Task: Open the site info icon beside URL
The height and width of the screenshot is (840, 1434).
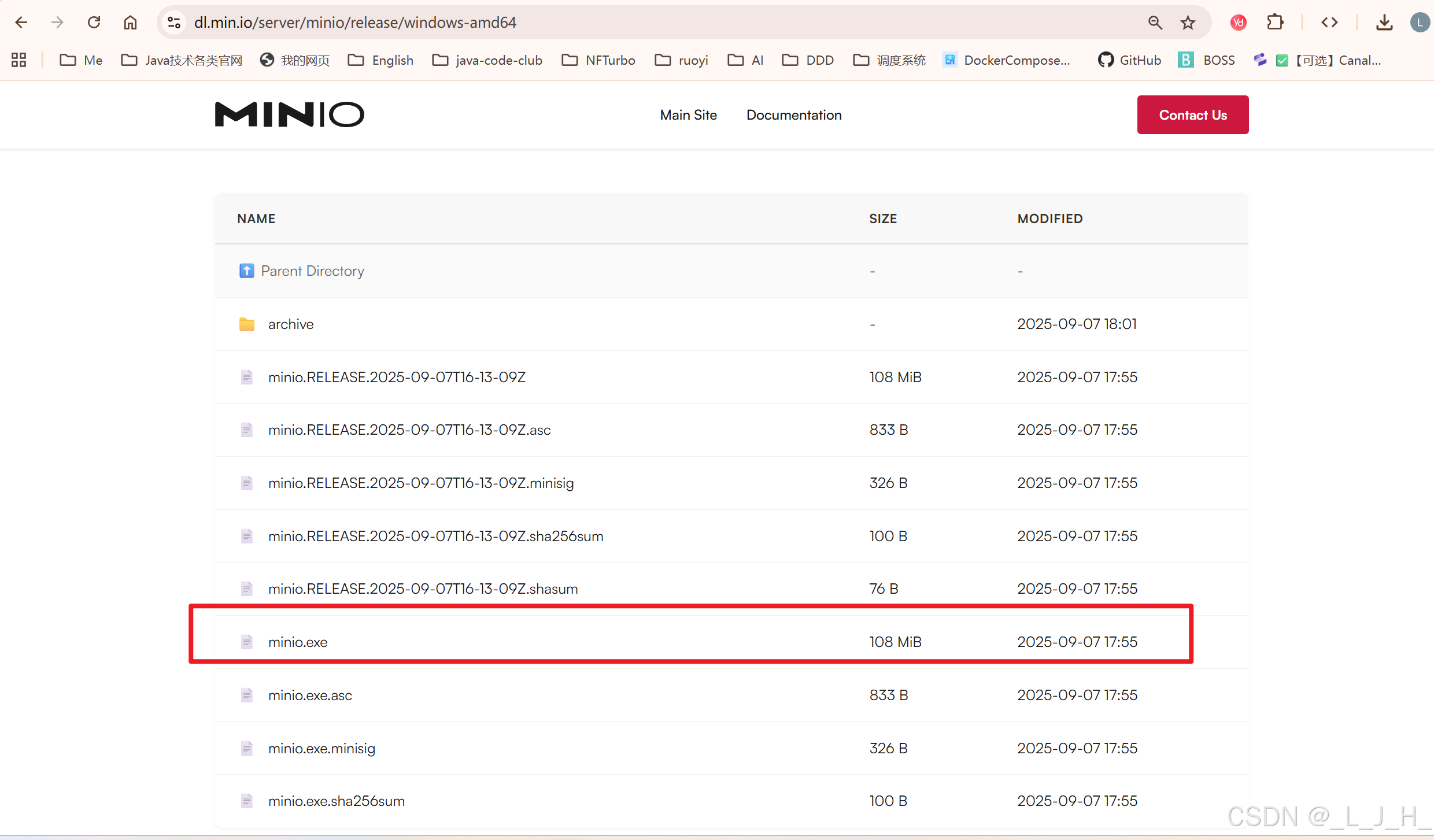Action: point(173,23)
